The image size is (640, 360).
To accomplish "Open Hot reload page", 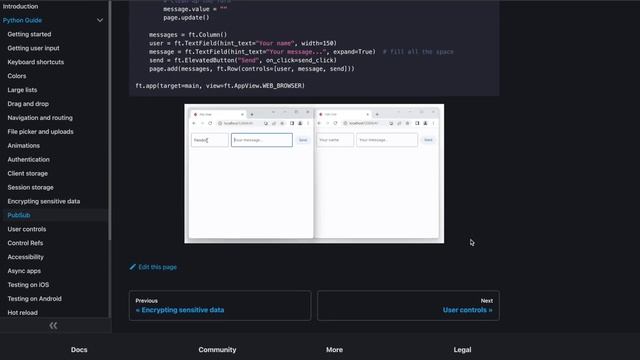I will pyautogui.click(x=22, y=312).
